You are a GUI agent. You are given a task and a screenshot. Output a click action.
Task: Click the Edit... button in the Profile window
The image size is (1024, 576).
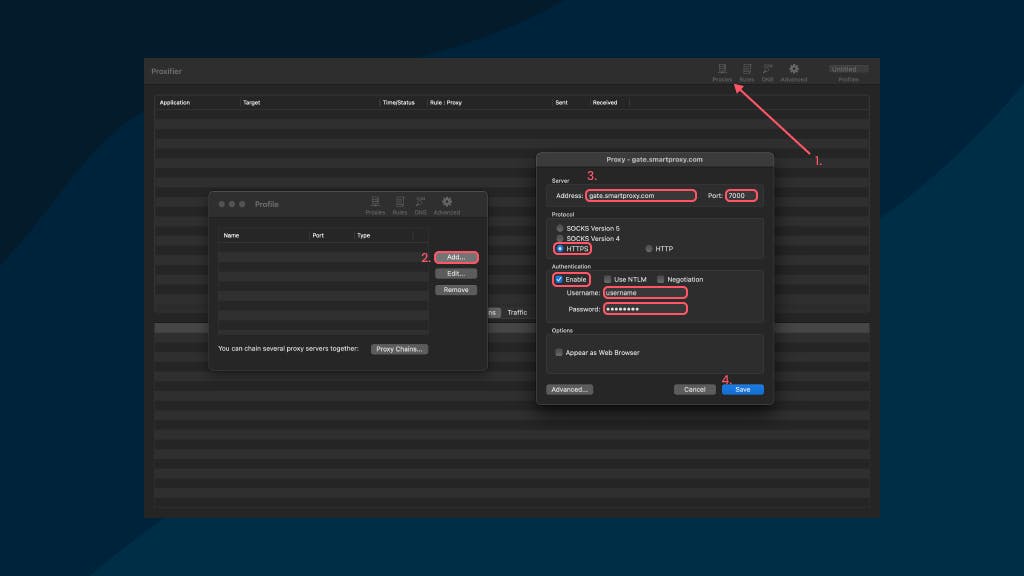[456, 274]
